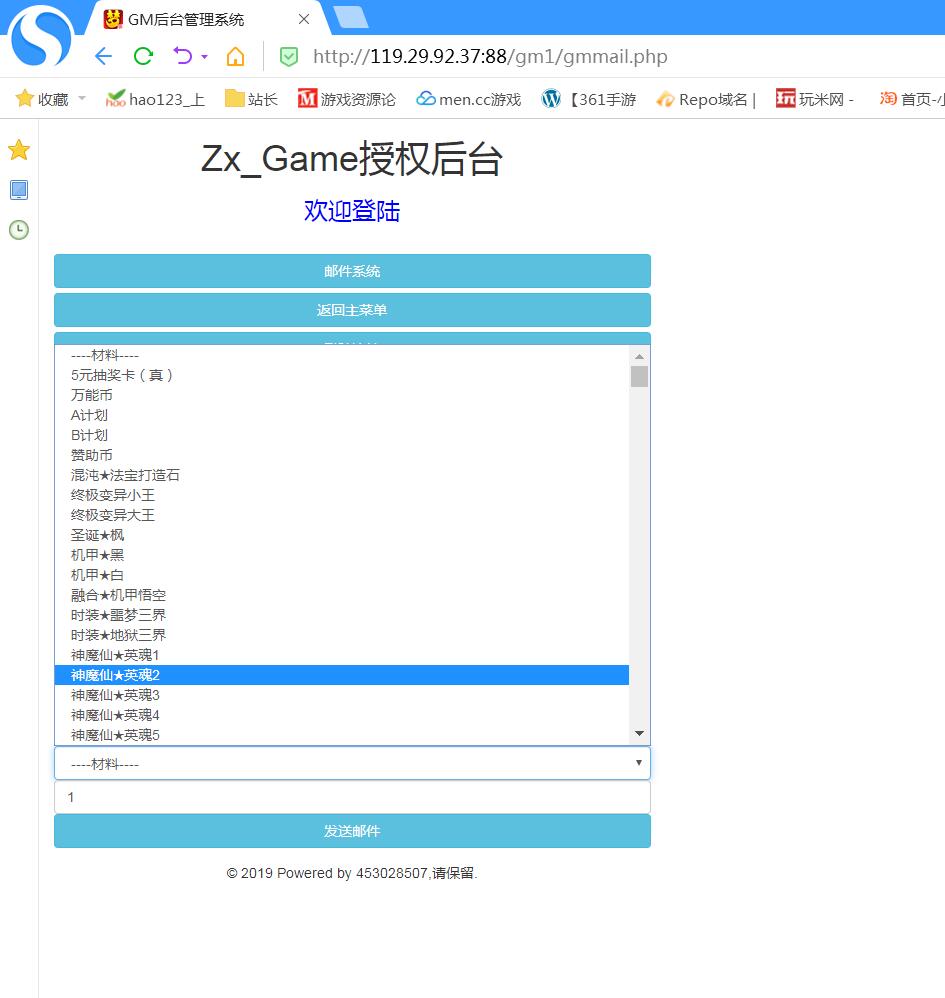Click the 返回主菜单 button

coord(352,310)
